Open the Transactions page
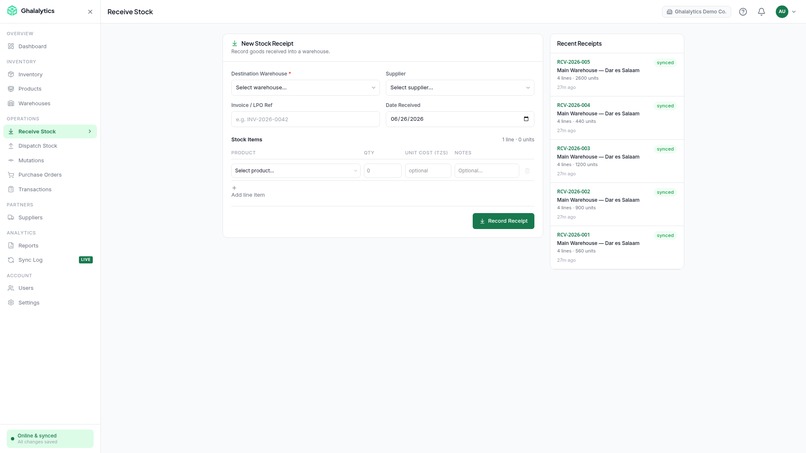Image resolution: width=806 pixels, height=453 pixels. tap(50, 189)
